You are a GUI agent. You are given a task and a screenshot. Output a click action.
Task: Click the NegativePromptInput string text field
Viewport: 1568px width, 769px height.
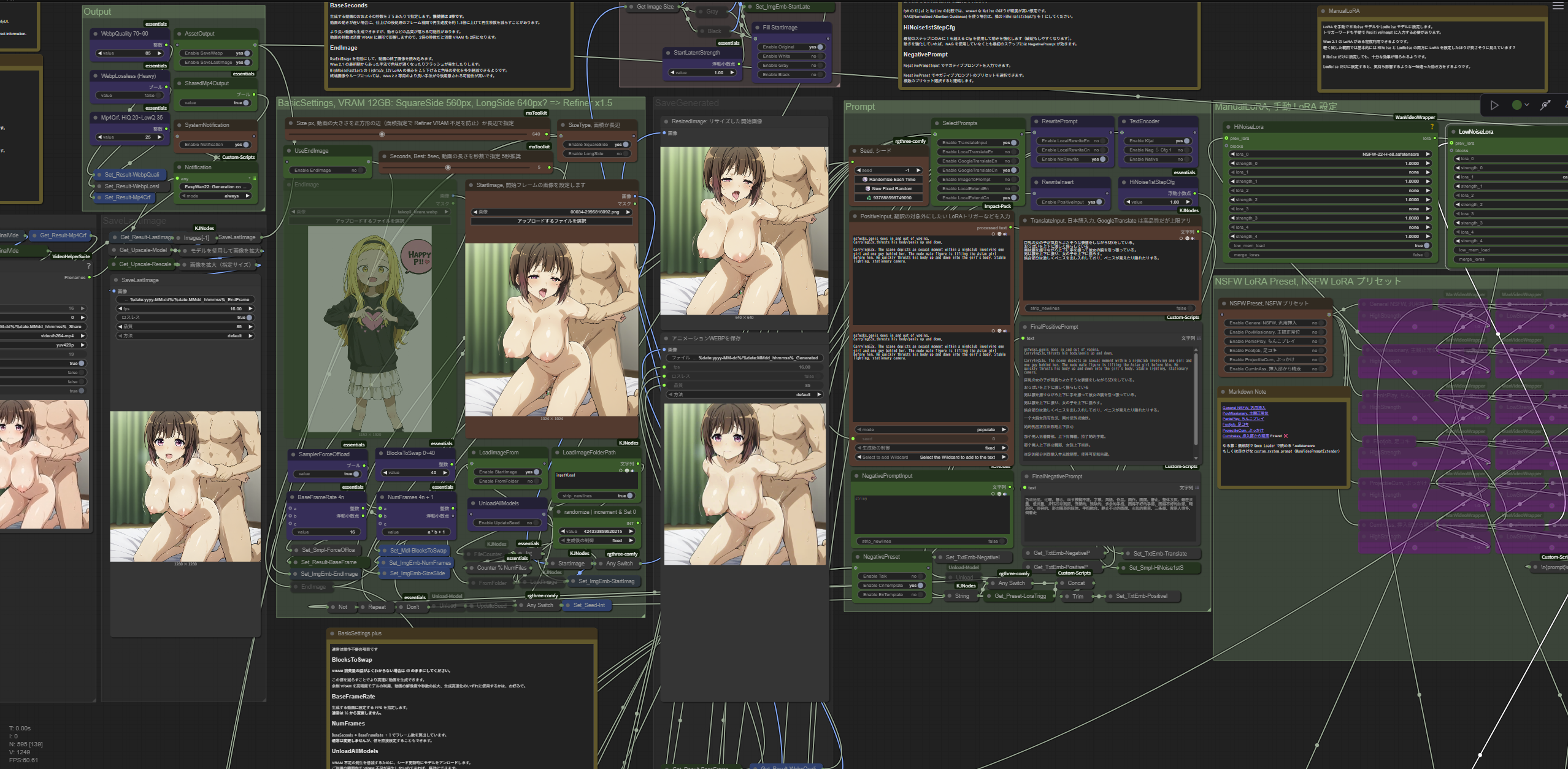coord(931,514)
